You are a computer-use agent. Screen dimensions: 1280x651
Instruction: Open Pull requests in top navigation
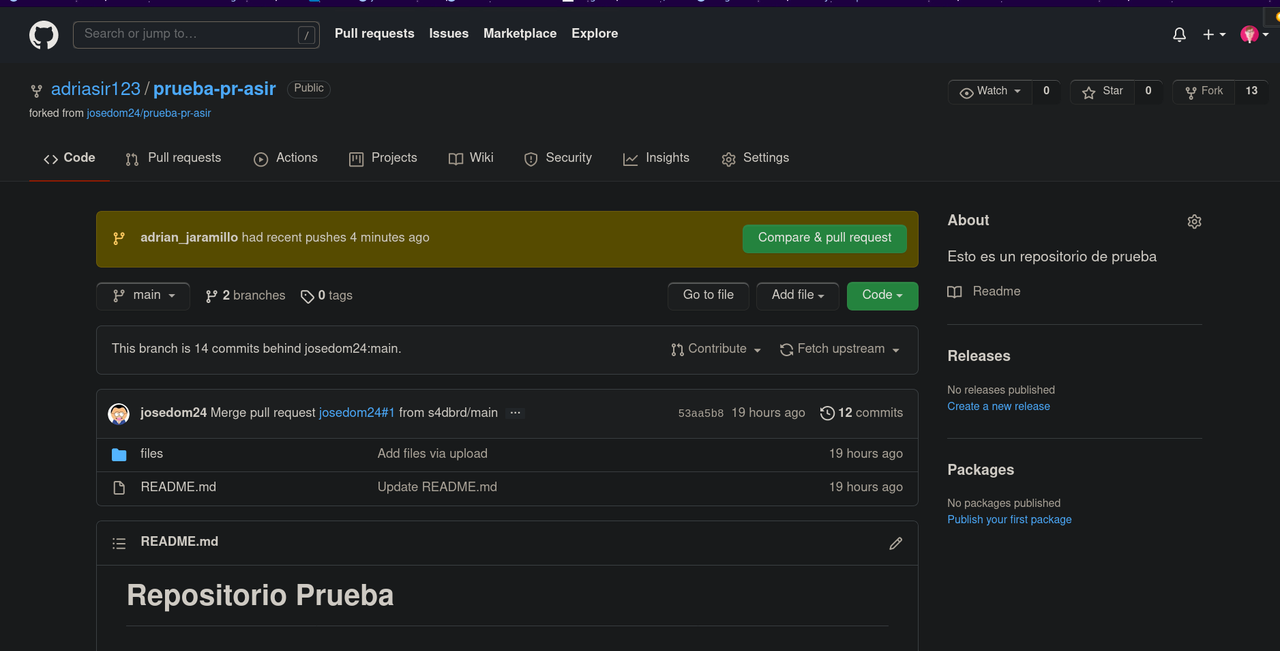tap(374, 34)
